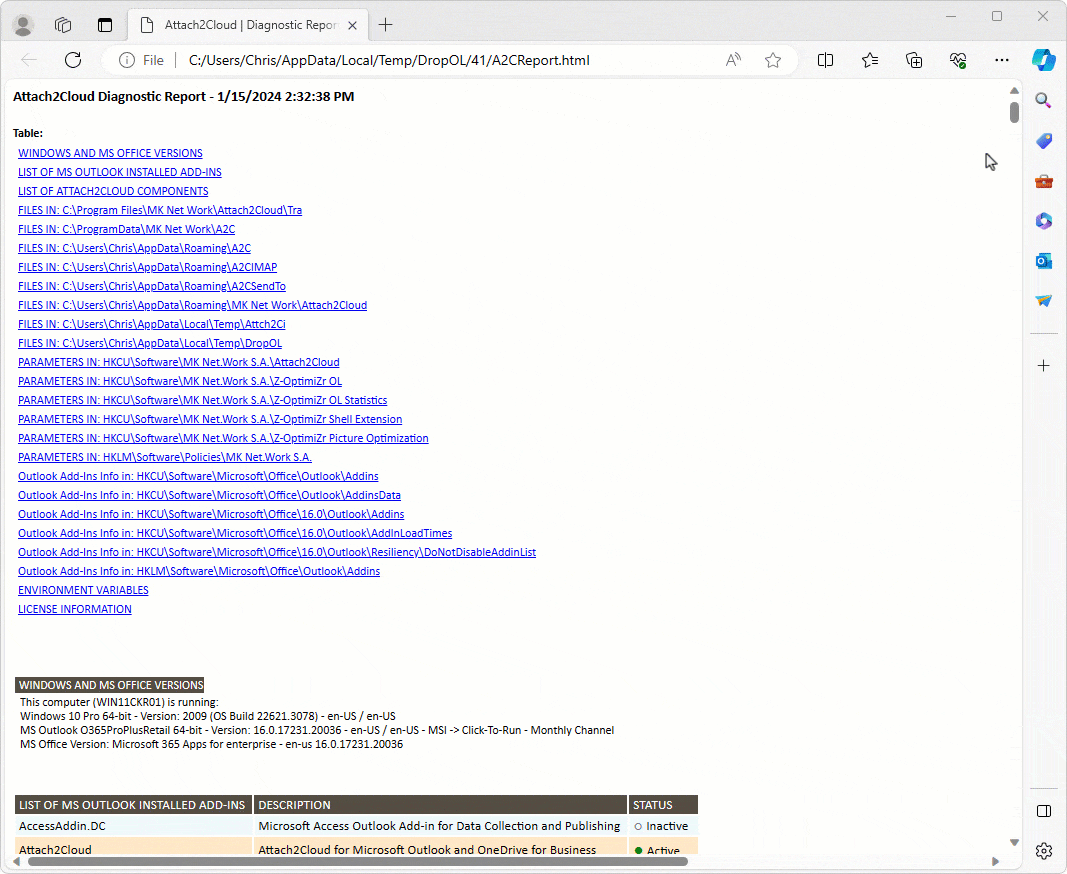
Task: Open Outlook Add-Ins Info AddinsData link
Action: (x=210, y=496)
